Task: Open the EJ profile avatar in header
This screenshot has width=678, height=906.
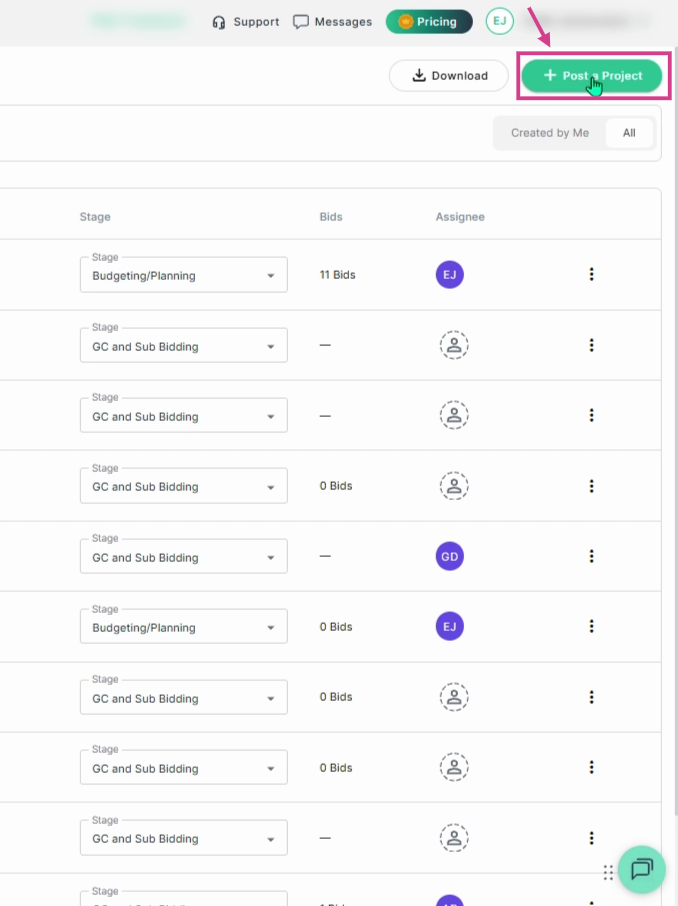Action: [x=499, y=21]
